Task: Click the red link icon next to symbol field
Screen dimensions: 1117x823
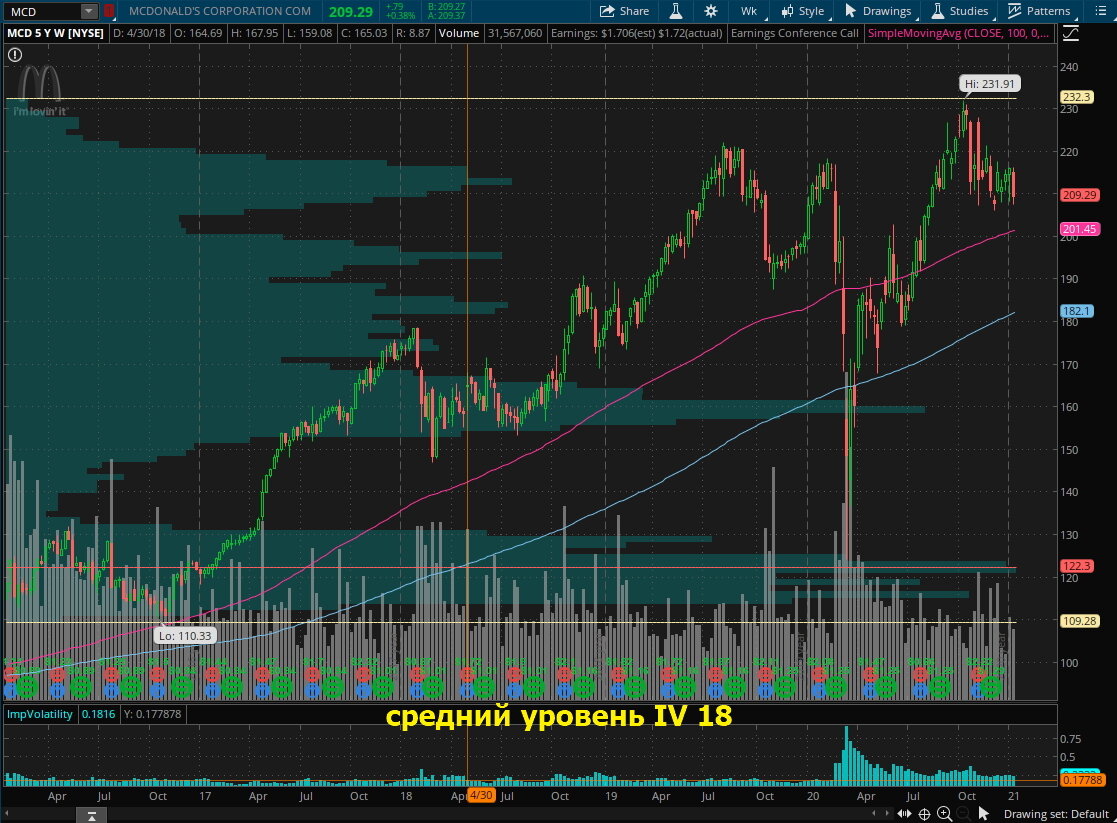Action: (x=109, y=11)
